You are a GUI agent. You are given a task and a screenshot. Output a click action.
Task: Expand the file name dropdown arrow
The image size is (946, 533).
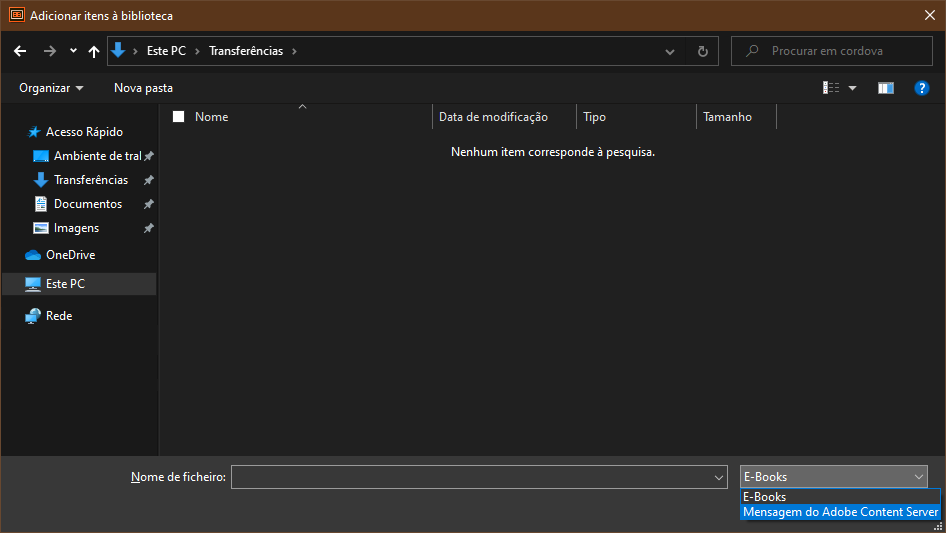[718, 478]
